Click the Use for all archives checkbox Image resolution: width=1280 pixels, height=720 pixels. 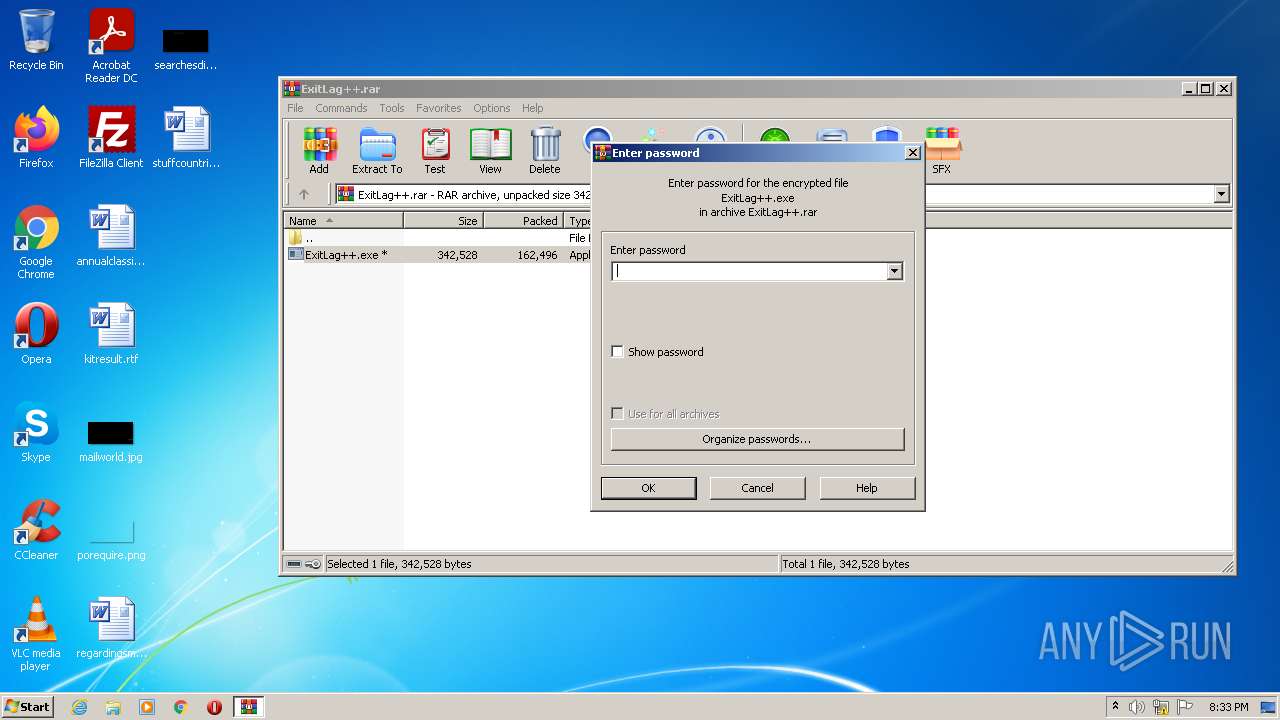click(x=617, y=414)
